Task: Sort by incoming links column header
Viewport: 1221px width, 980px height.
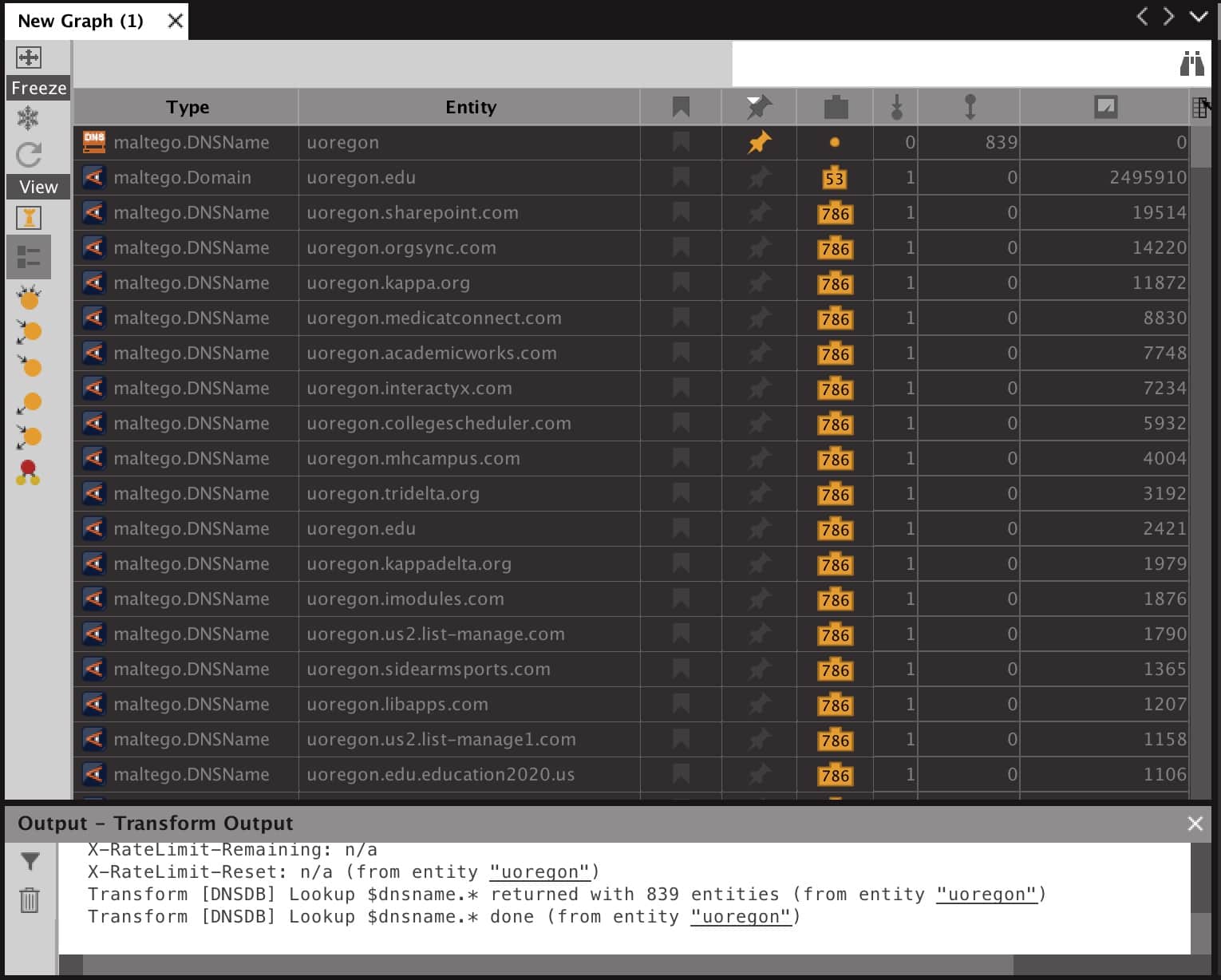Action: (x=896, y=107)
